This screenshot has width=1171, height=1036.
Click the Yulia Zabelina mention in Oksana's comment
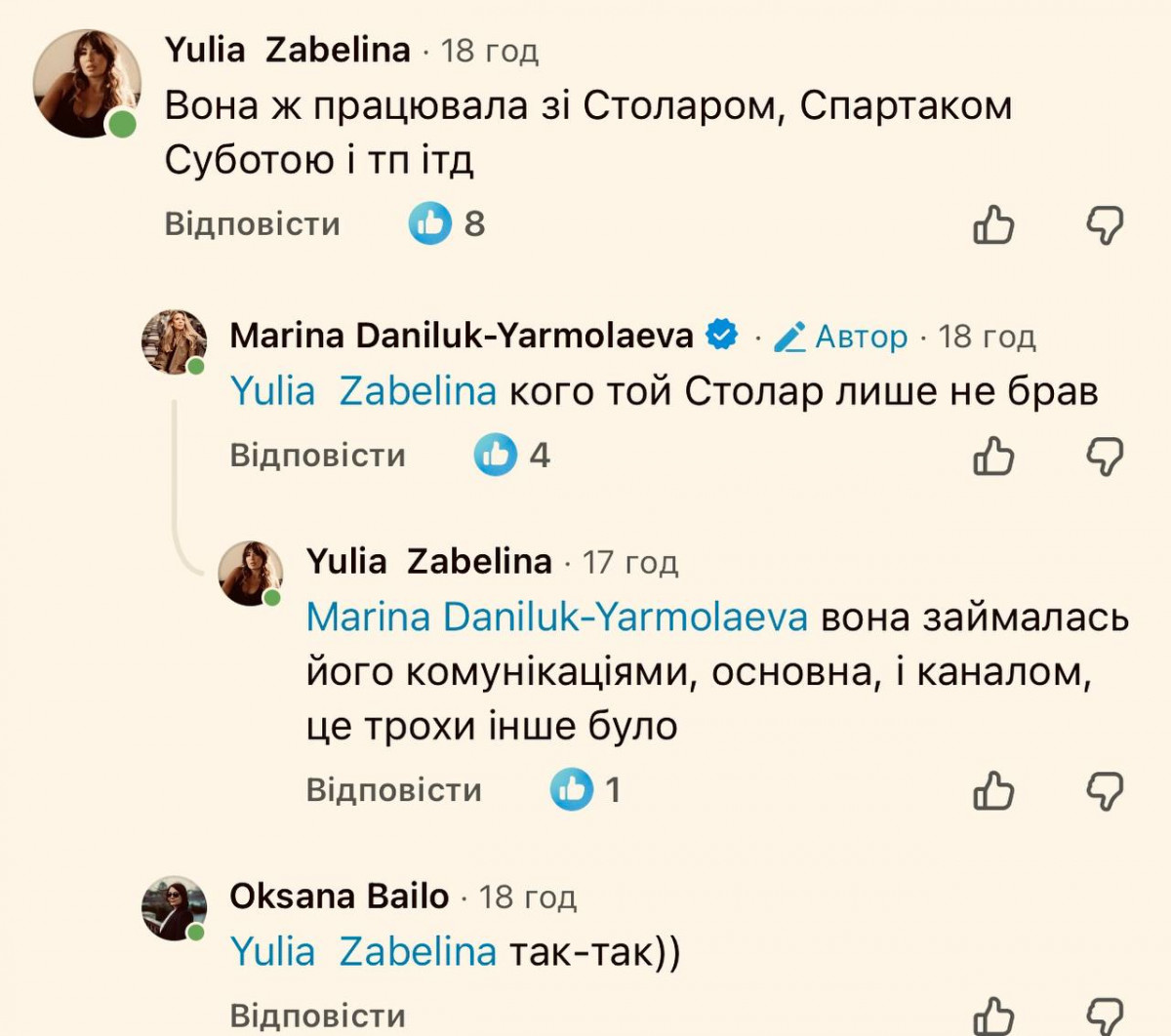coord(363,951)
